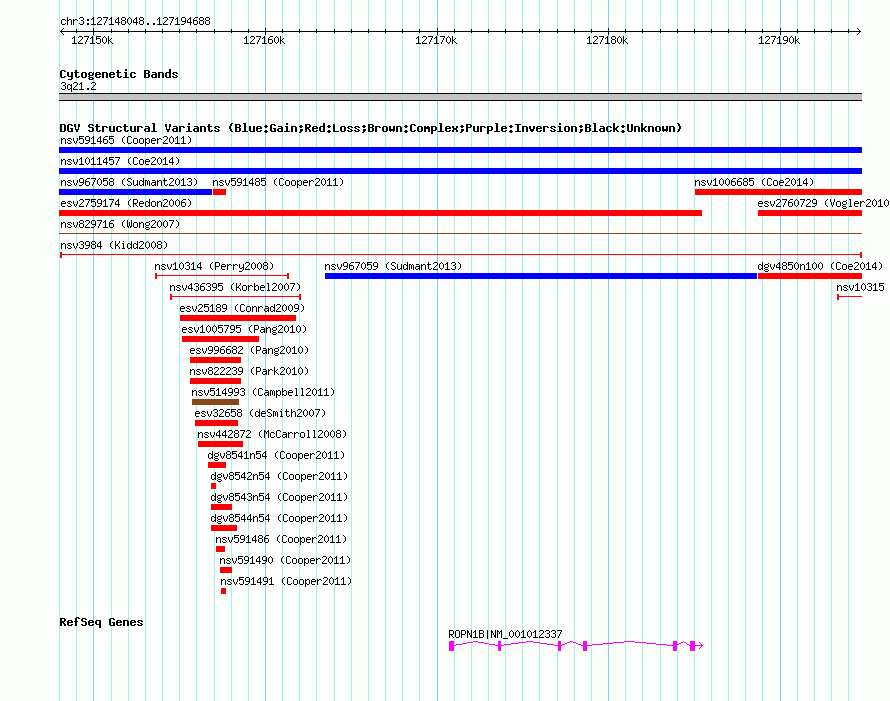Viewport: 890px width, 701px height.
Task: Click the red esv1005795 loss bar
Action: pos(220,339)
